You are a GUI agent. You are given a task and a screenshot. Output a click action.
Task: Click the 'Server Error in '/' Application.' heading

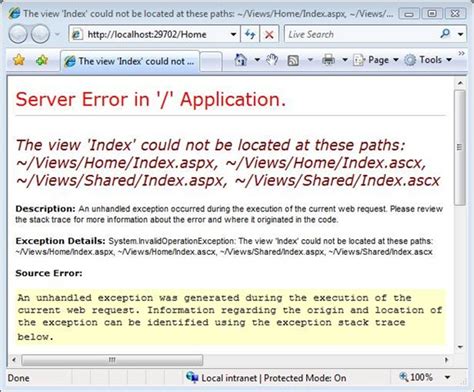(x=151, y=99)
